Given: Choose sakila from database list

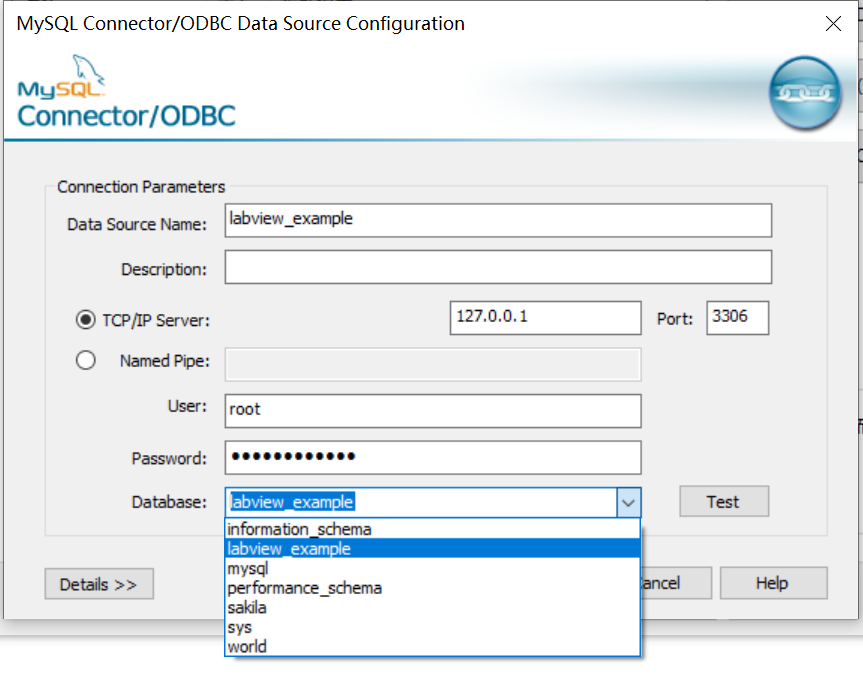Looking at the screenshot, I should (433, 608).
